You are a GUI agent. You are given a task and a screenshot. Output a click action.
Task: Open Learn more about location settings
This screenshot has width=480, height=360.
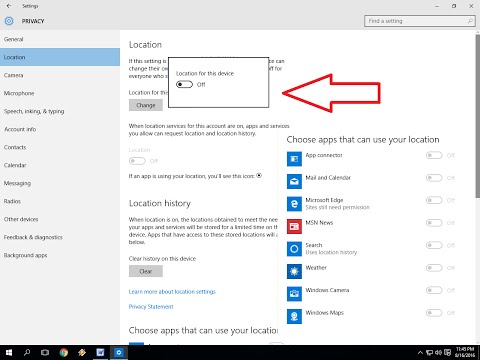click(x=172, y=292)
